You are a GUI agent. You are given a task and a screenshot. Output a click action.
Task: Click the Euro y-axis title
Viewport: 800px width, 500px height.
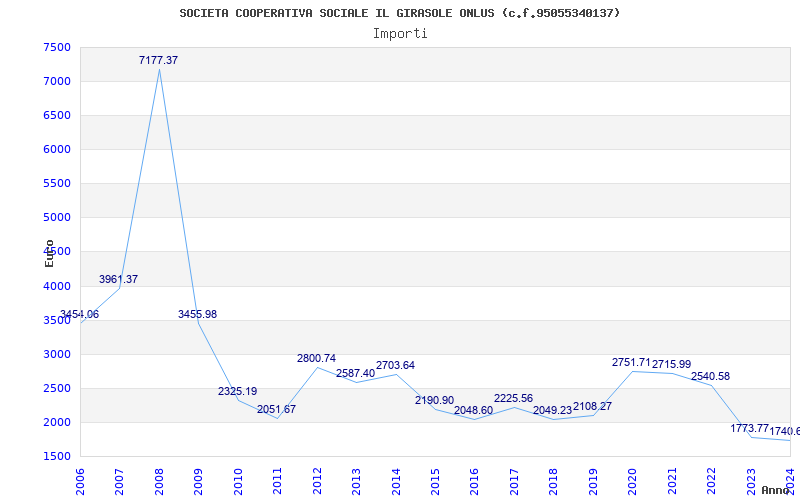(49, 253)
